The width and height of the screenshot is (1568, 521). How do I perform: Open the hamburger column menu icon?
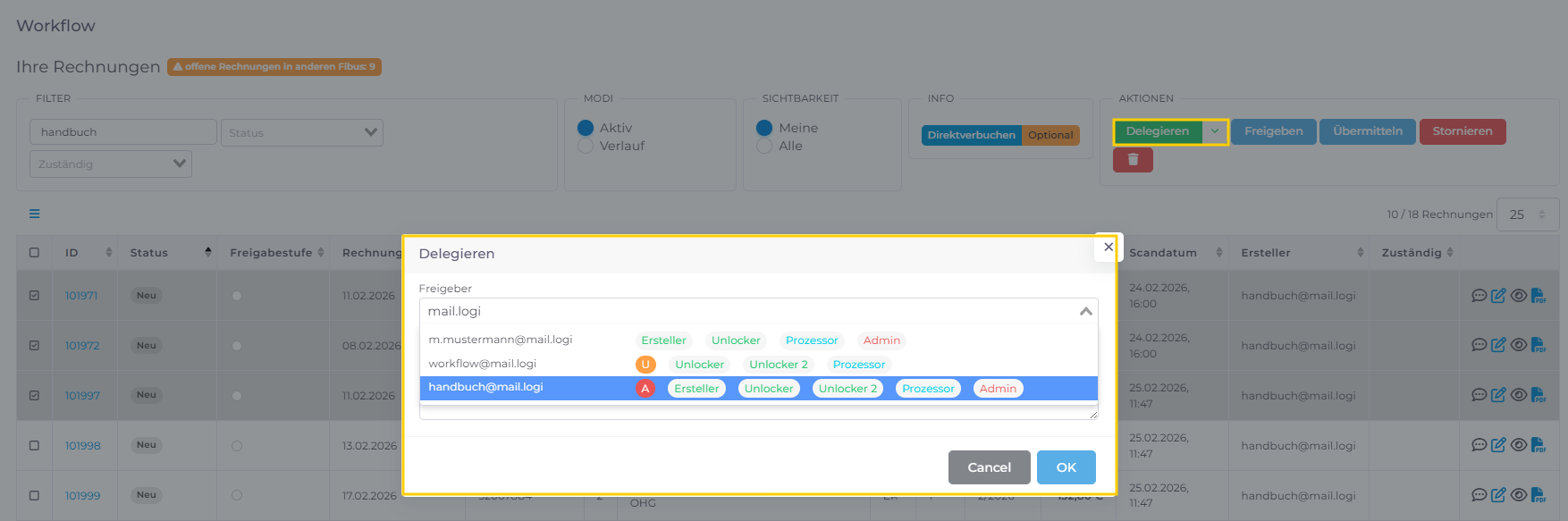point(34,214)
